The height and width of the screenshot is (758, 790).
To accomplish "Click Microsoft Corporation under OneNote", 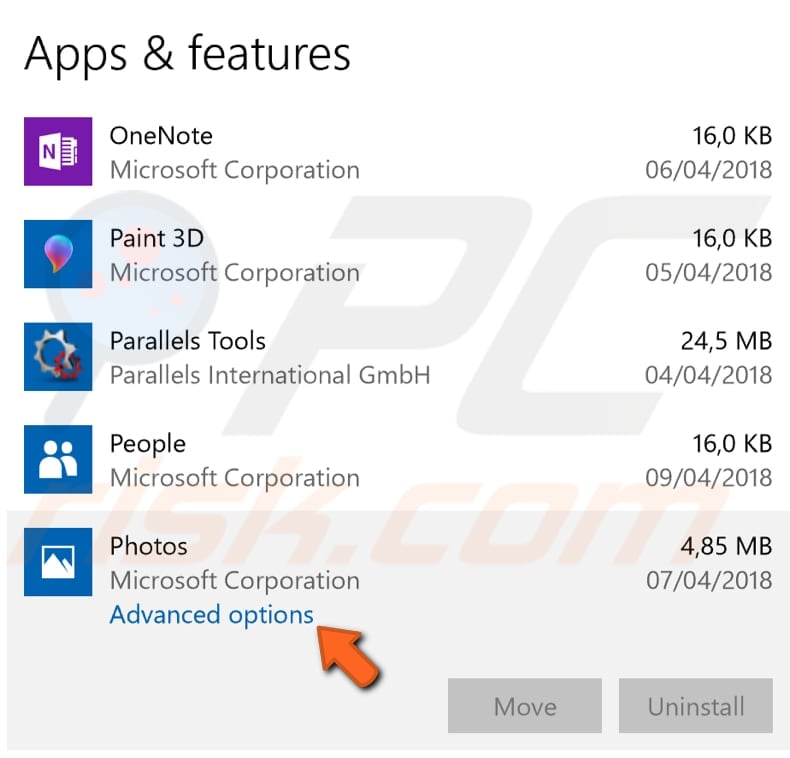I will pos(235,170).
